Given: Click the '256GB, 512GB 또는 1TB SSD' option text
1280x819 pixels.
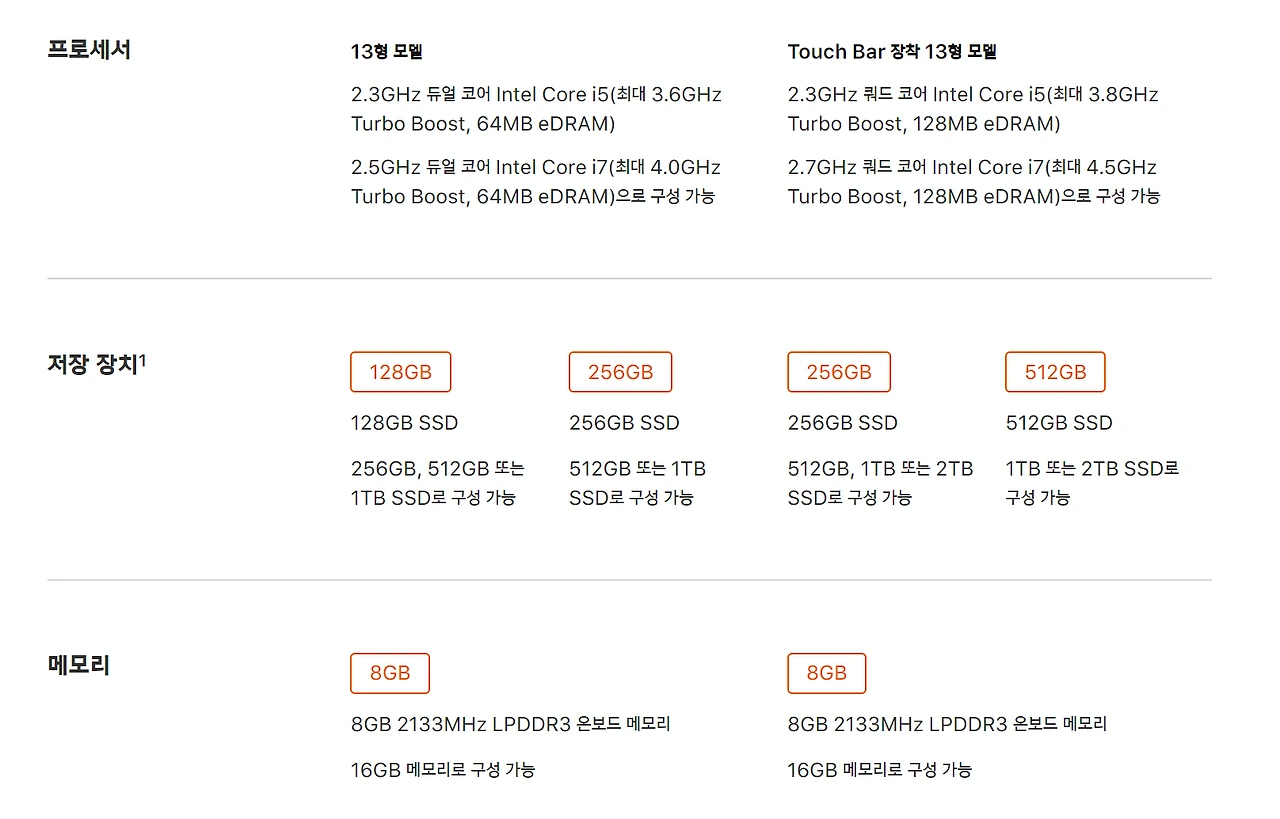Looking at the screenshot, I should pos(437,483).
